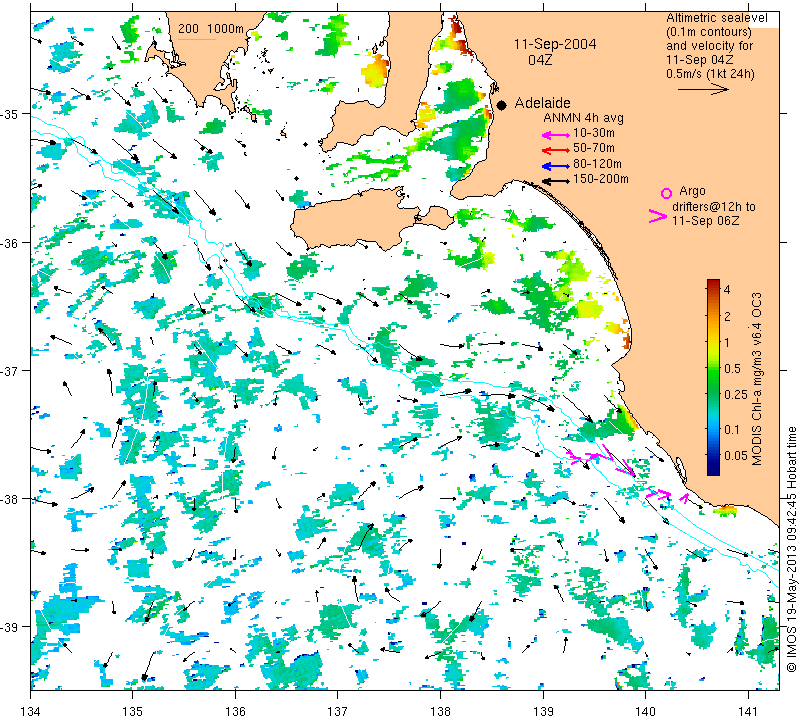The height and width of the screenshot is (720, 800).
Task: Click longitude axis label '141'
Action: [748, 710]
